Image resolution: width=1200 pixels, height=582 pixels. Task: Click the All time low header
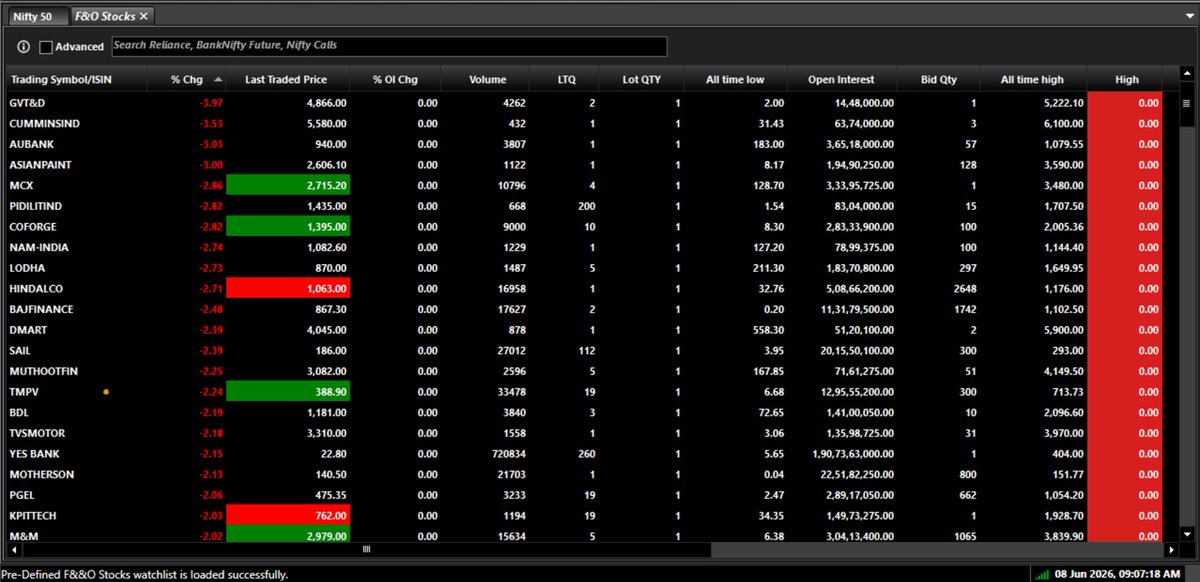(x=735, y=79)
